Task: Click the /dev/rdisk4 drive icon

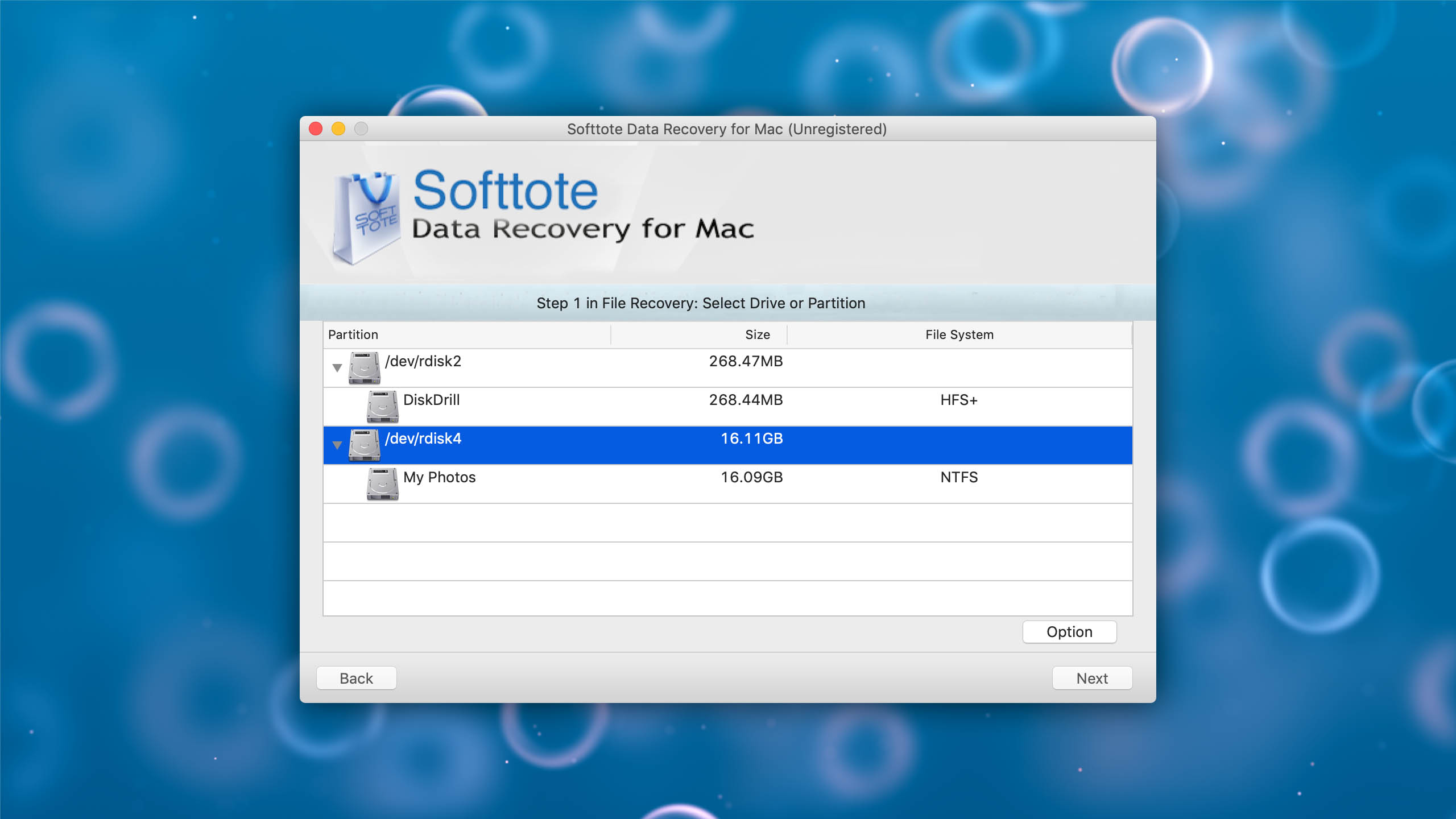Action: (365, 445)
